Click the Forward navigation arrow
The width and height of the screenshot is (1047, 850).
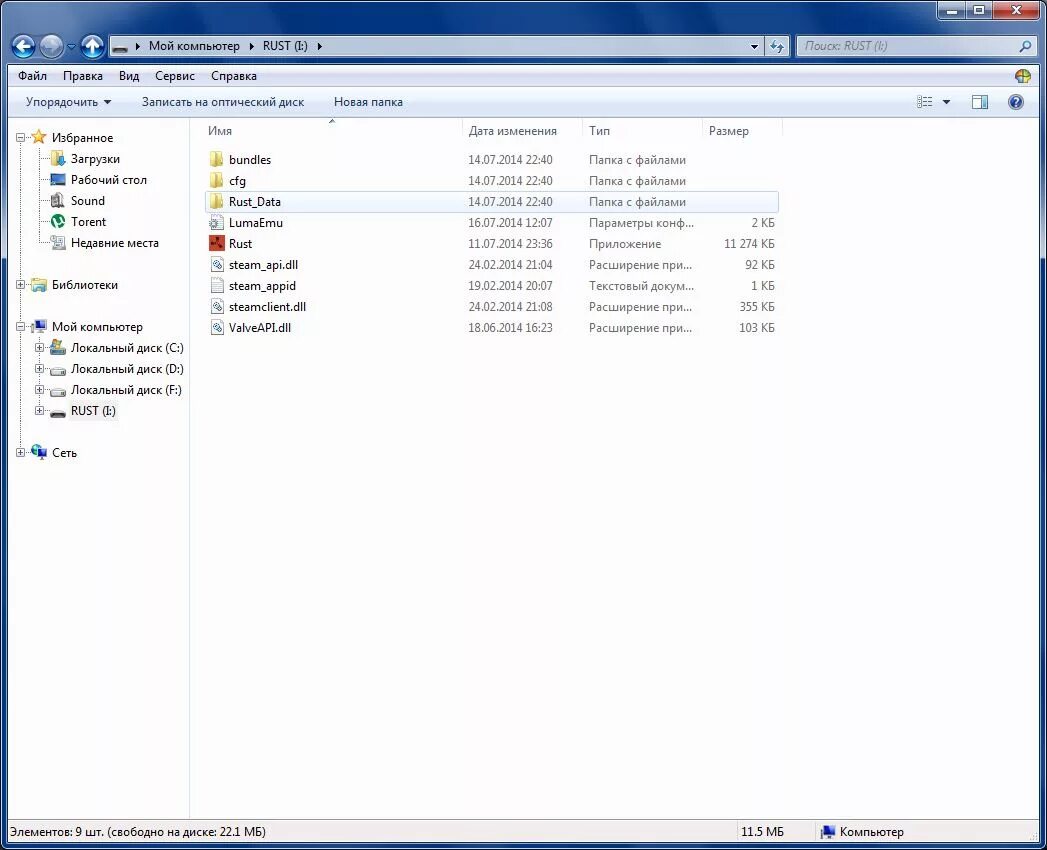point(51,46)
